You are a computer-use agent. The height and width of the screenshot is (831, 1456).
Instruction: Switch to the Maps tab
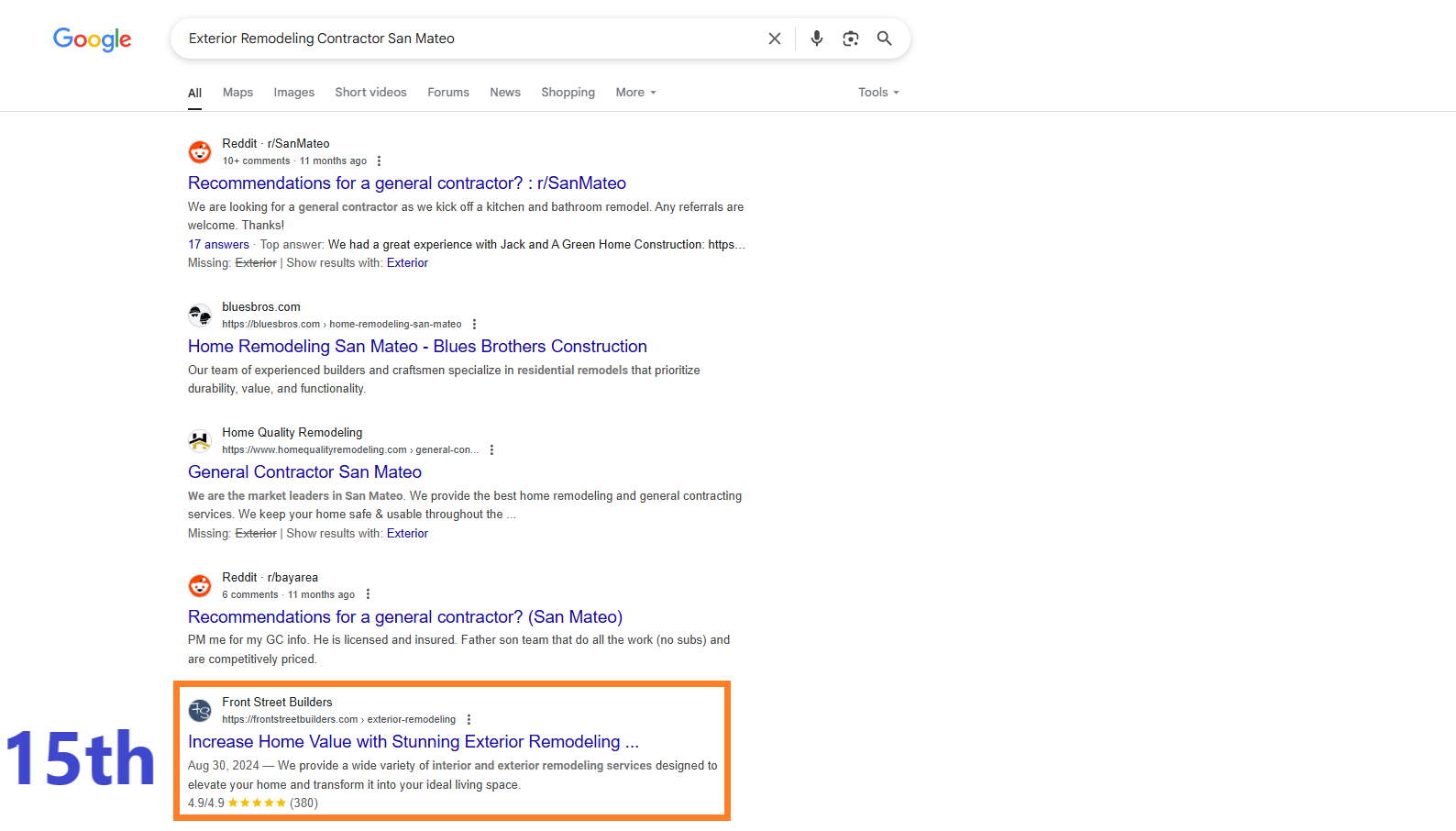(x=237, y=93)
